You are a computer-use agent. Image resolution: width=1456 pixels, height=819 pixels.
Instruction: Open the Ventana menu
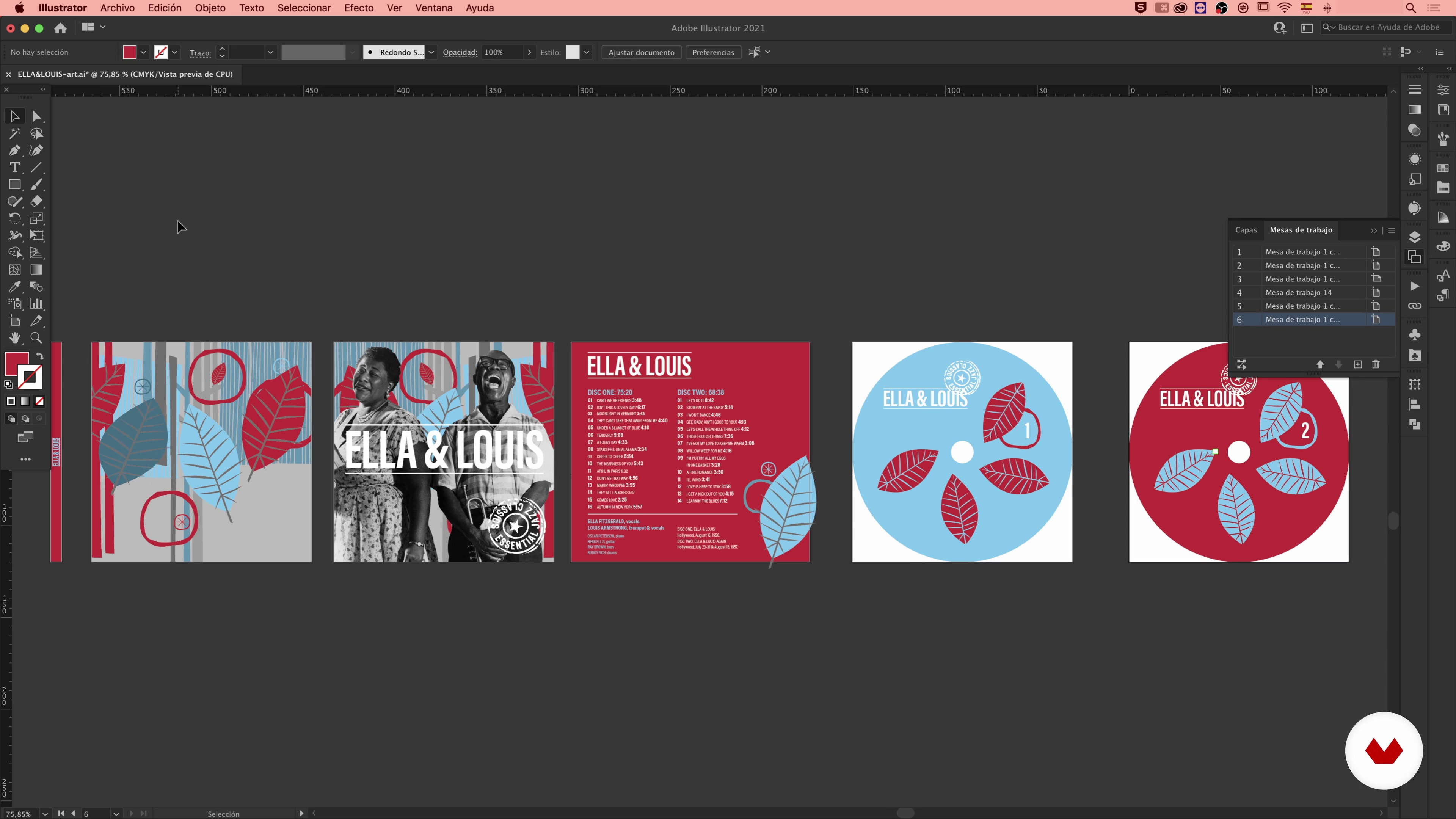click(x=433, y=8)
